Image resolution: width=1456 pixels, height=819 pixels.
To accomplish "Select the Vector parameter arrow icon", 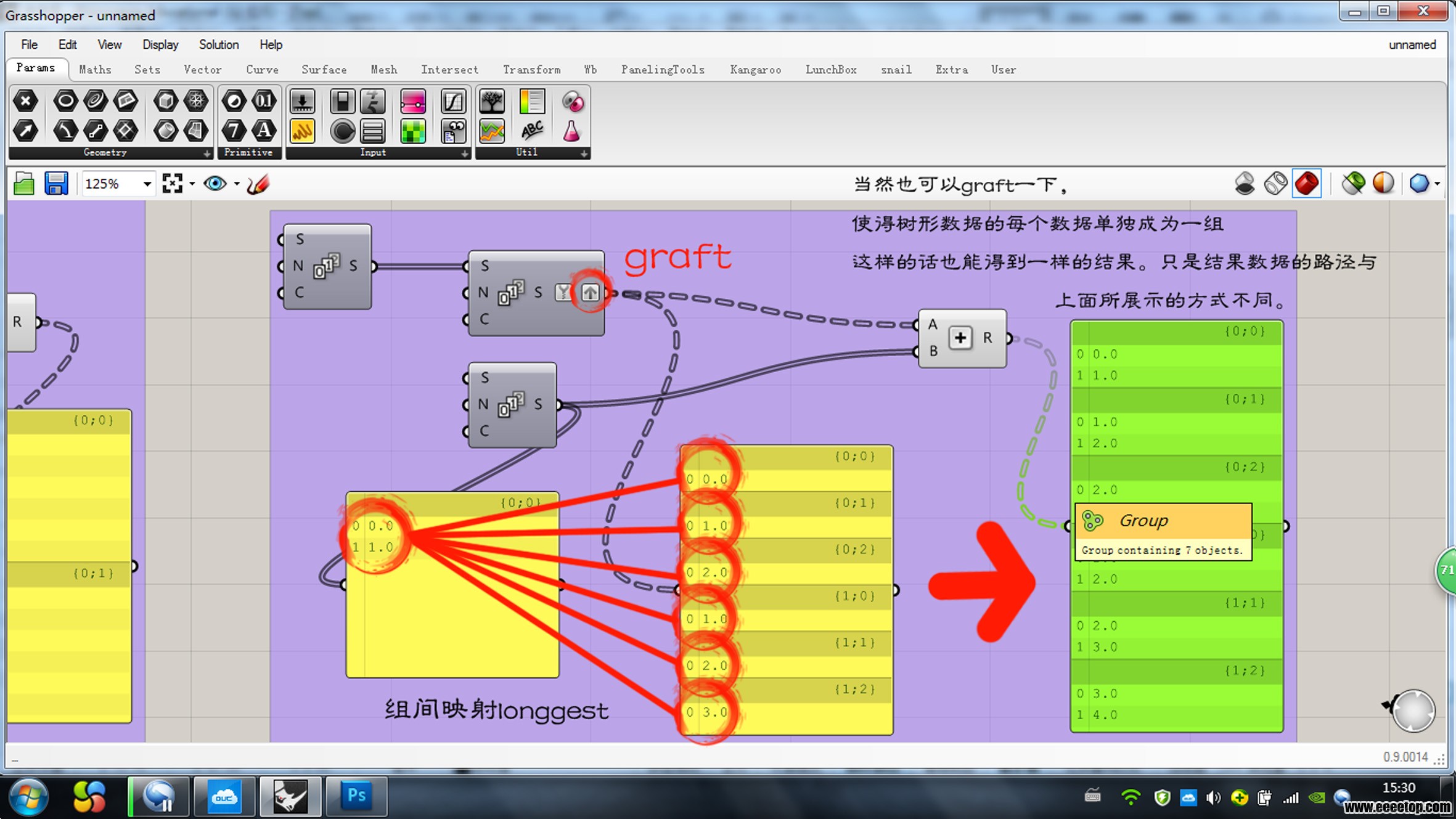I will tap(25, 130).
